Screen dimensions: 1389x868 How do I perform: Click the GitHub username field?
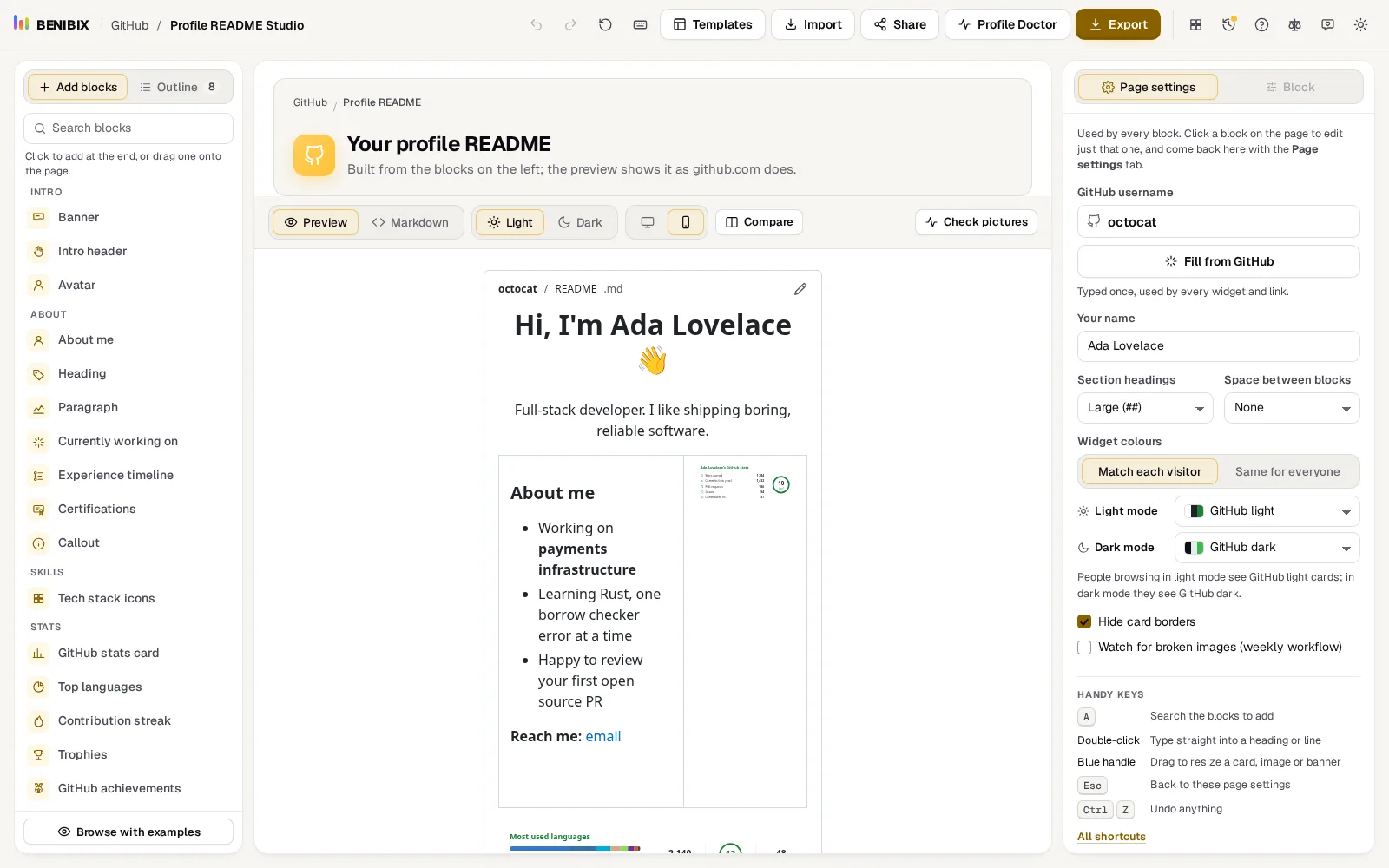(1219, 221)
